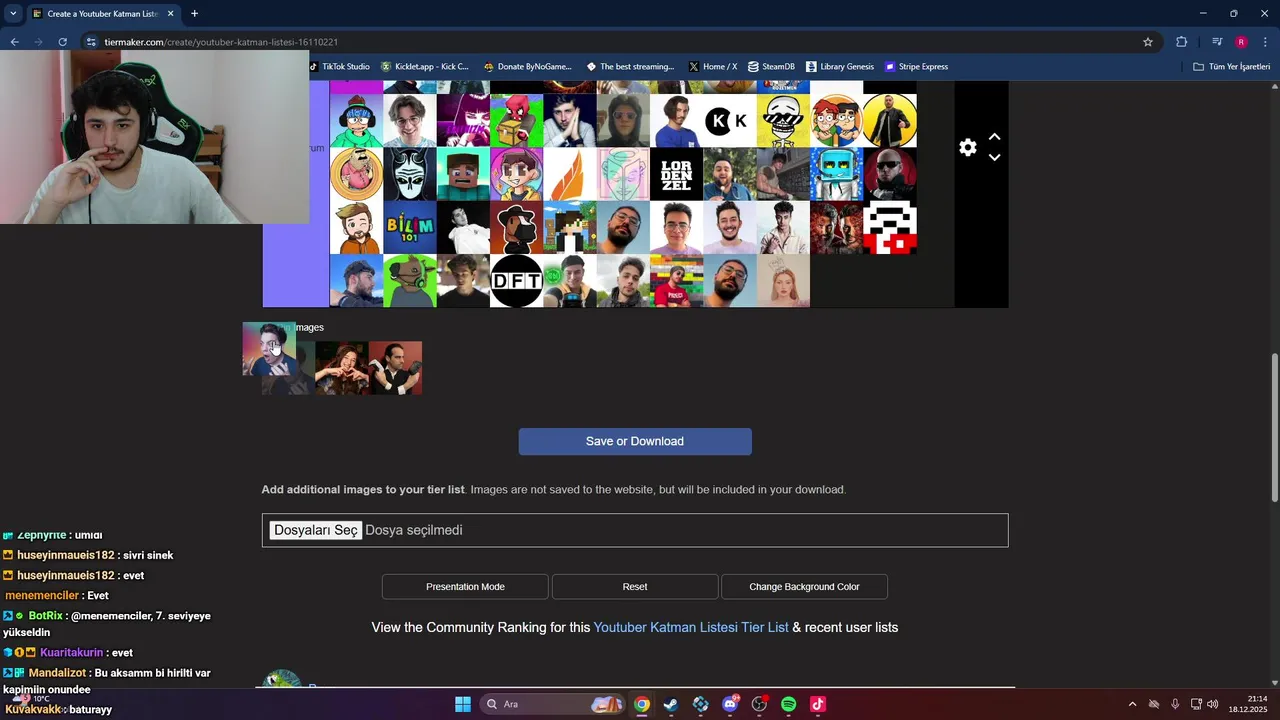Close the Create a Youtuber Katman tab
Image resolution: width=1280 pixels, height=720 pixels.
click(171, 14)
